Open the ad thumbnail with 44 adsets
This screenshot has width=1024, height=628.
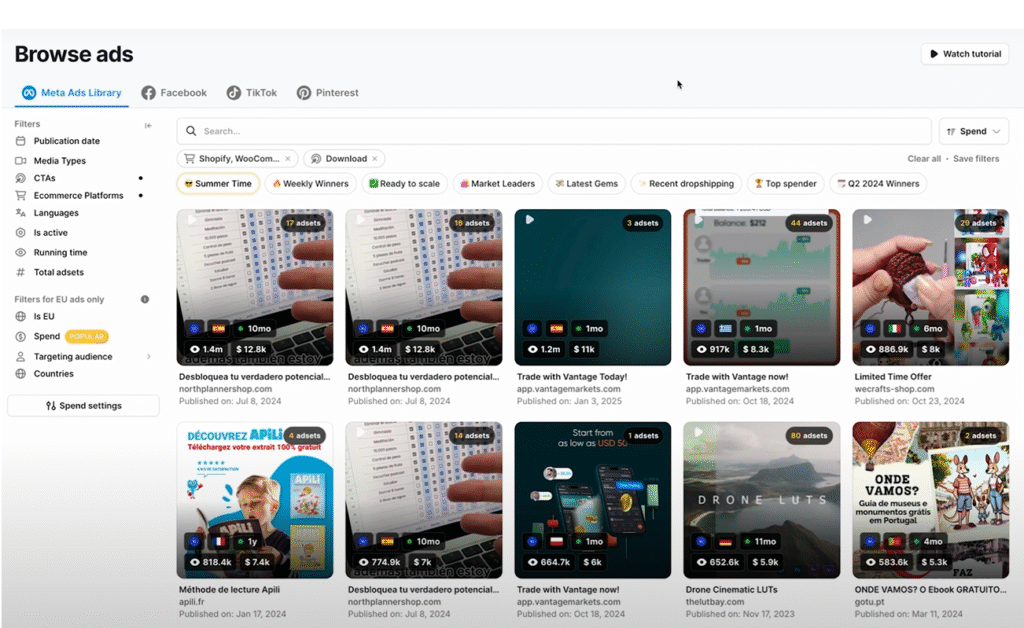[761, 287]
